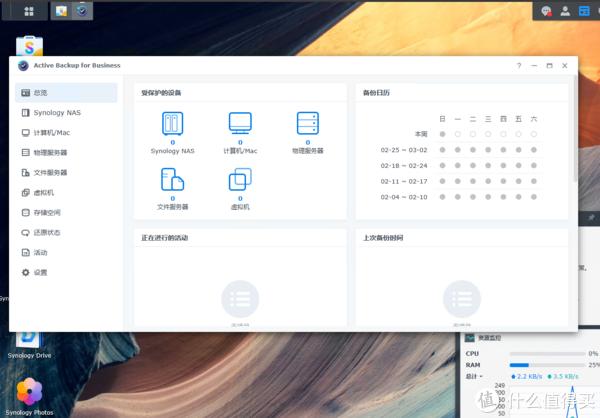Open 虚拟机 in the sidebar
The width and height of the screenshot is (600, 418).
point(66,193)
